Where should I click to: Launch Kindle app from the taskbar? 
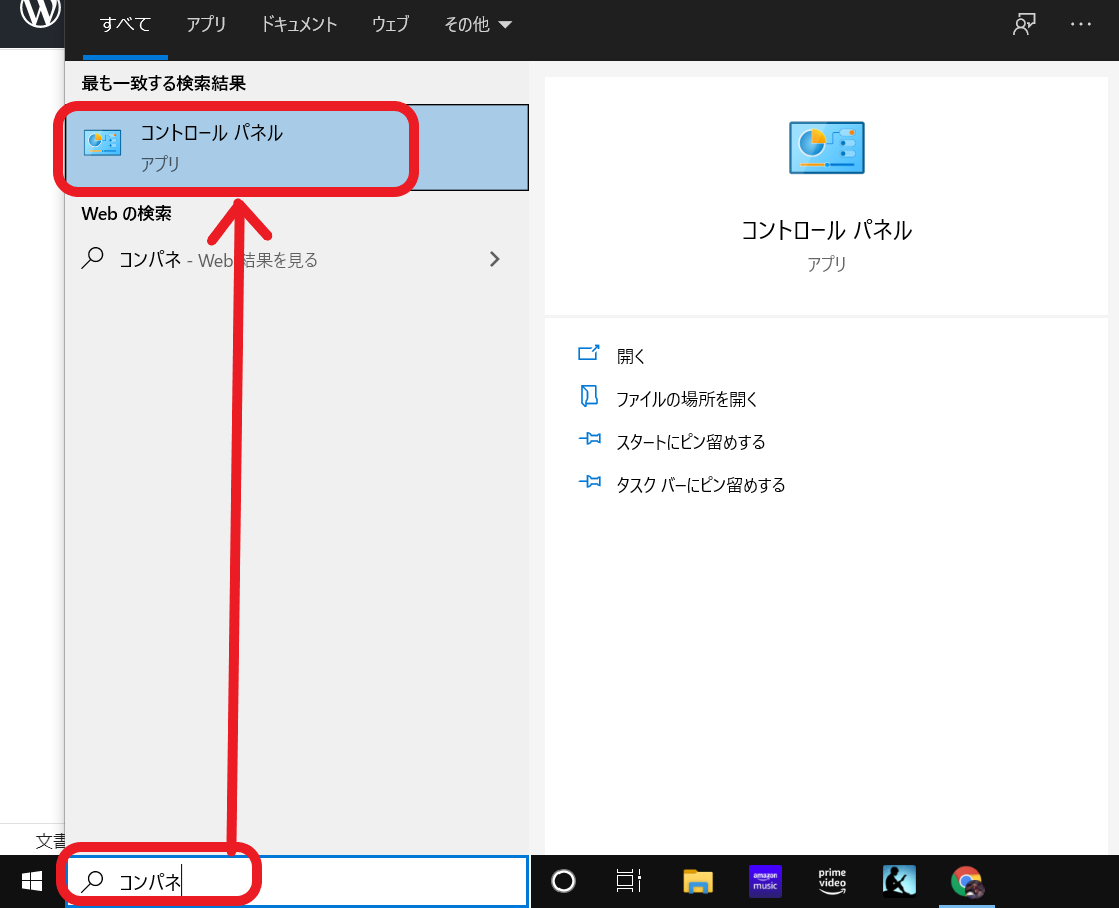(899, 882)
